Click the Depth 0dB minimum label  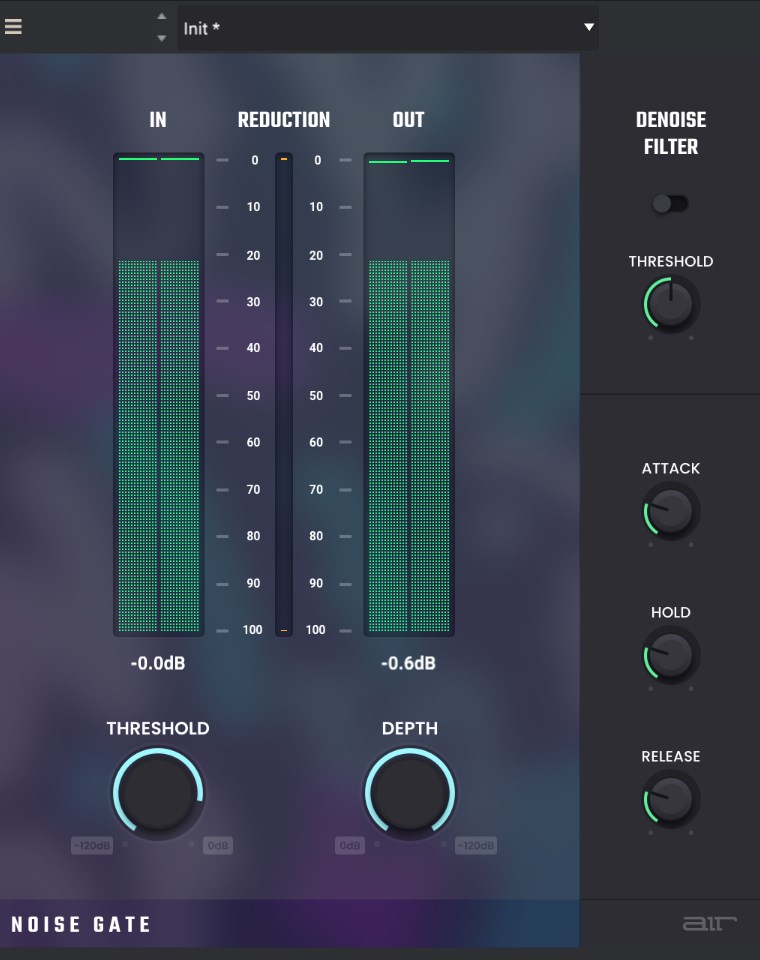(350, 846)
